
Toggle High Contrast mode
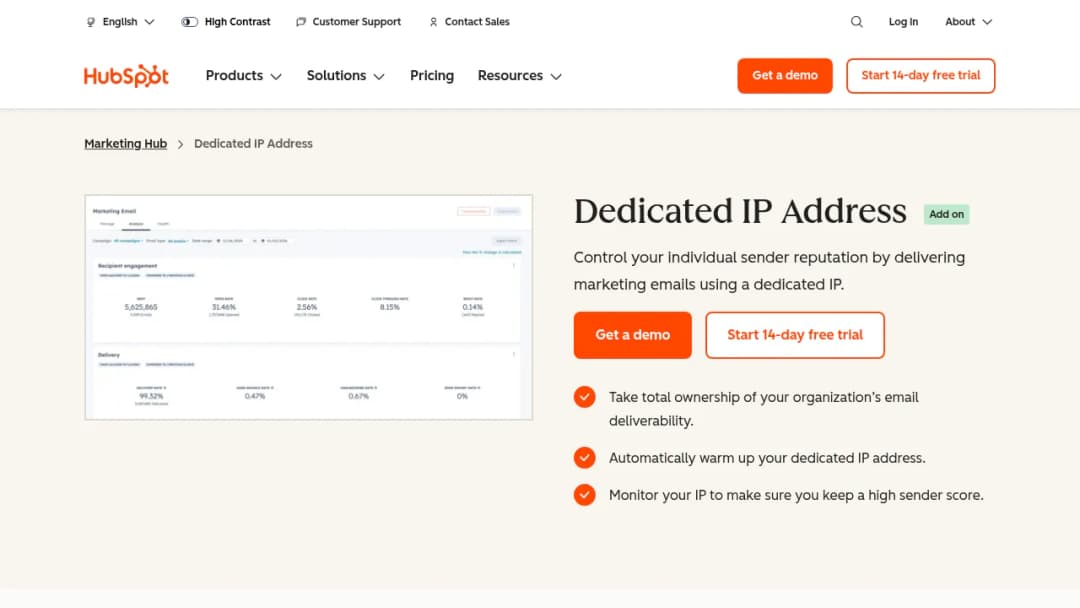pyautogui.click(x=226, y=22)
